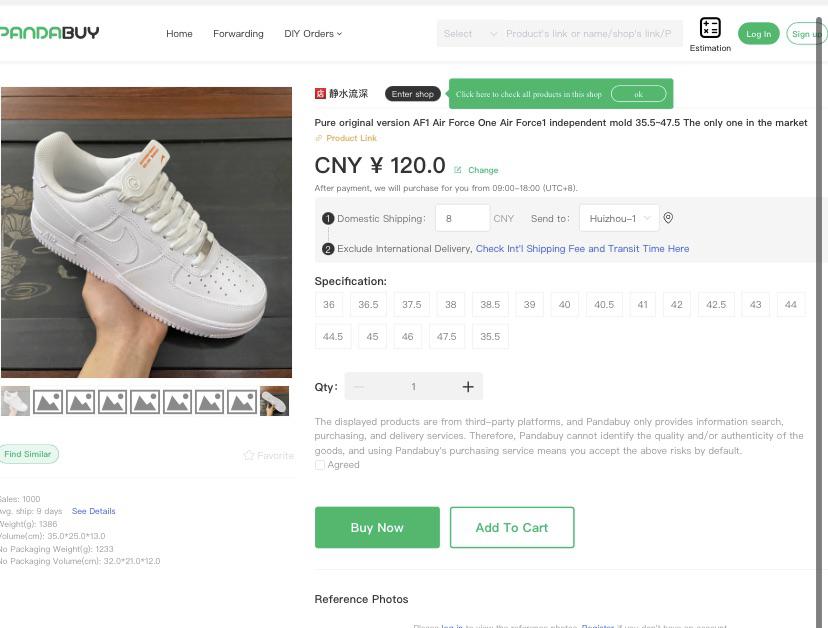Open the Send to Huizhou-1 dropdown

coord(619,218)
